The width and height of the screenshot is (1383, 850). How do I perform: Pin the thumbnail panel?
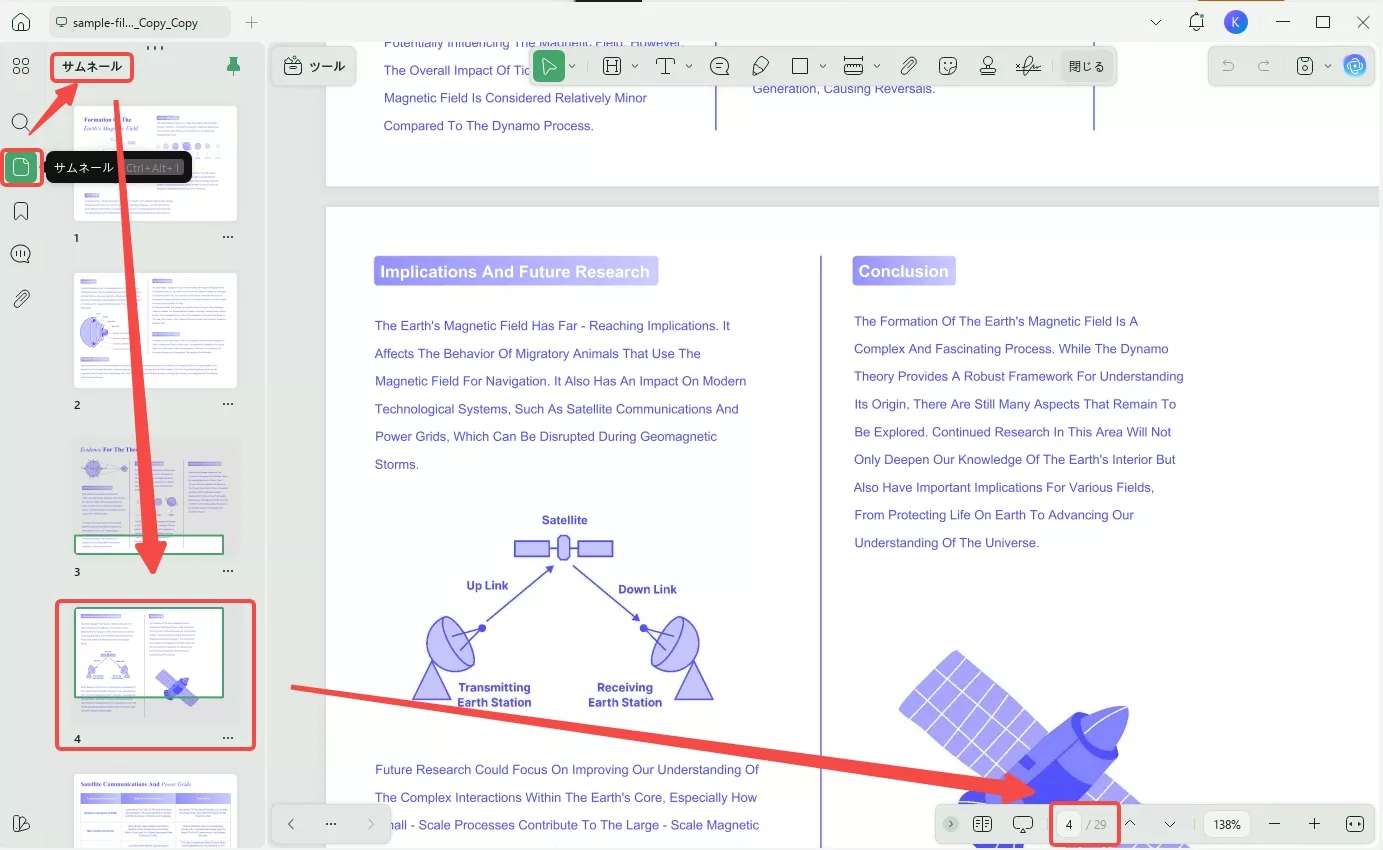click(x=234, y=66)
